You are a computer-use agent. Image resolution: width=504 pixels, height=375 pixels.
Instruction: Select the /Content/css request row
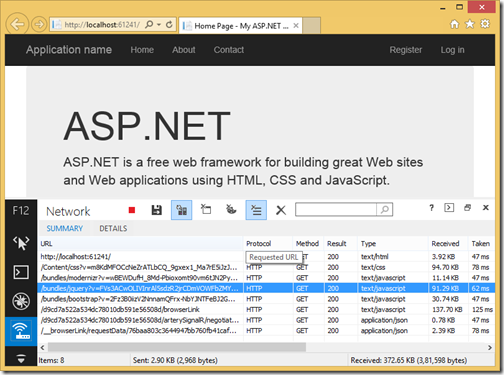tap(266, 267)
